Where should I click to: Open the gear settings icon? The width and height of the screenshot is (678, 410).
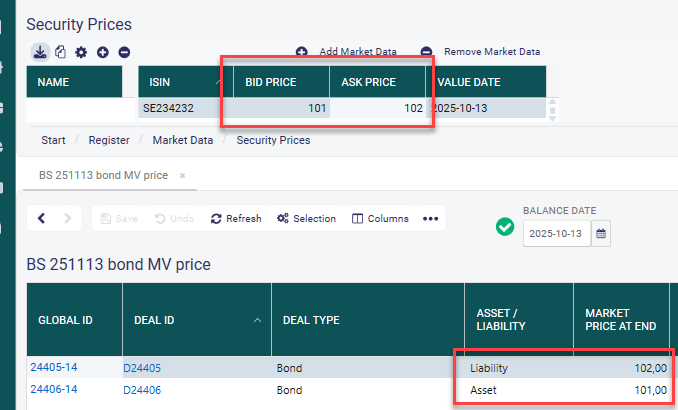[x=81, y=52]
